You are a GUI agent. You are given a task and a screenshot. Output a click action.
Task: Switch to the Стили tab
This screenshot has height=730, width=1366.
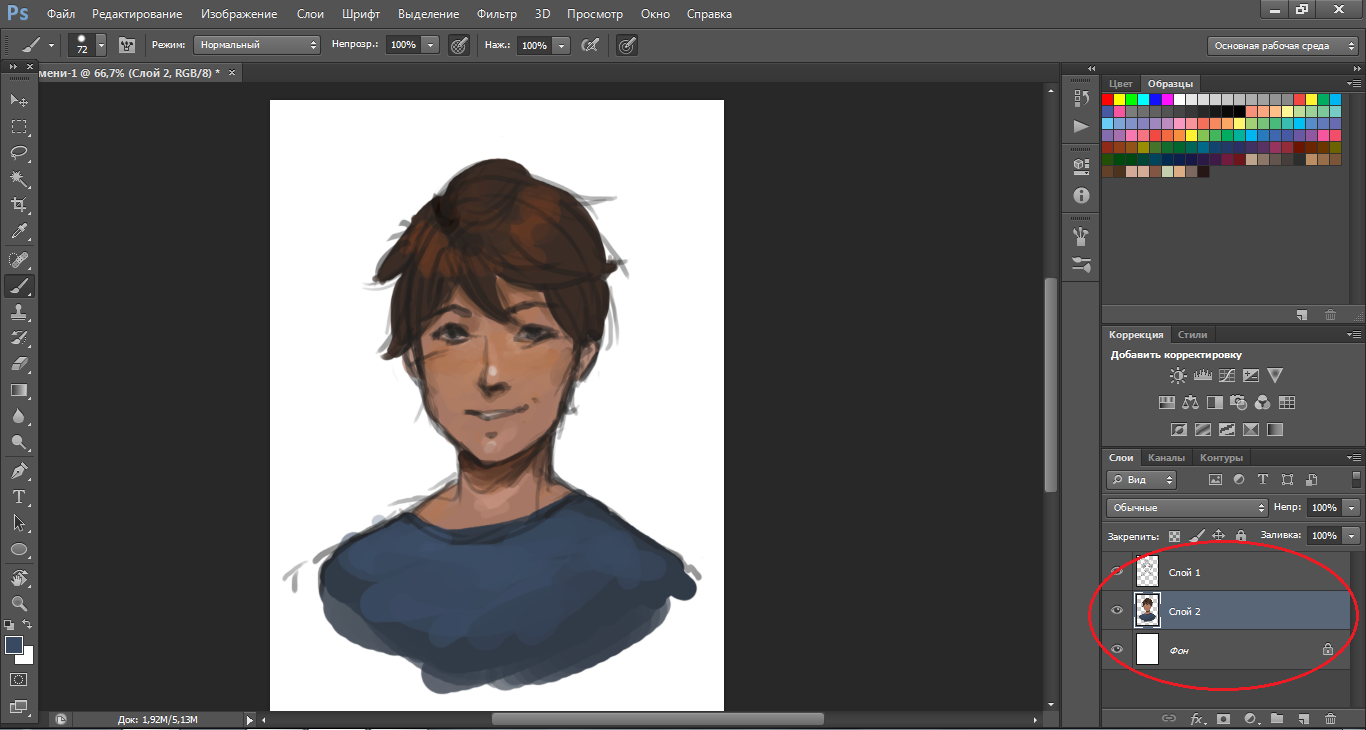tap(1192, 335)
